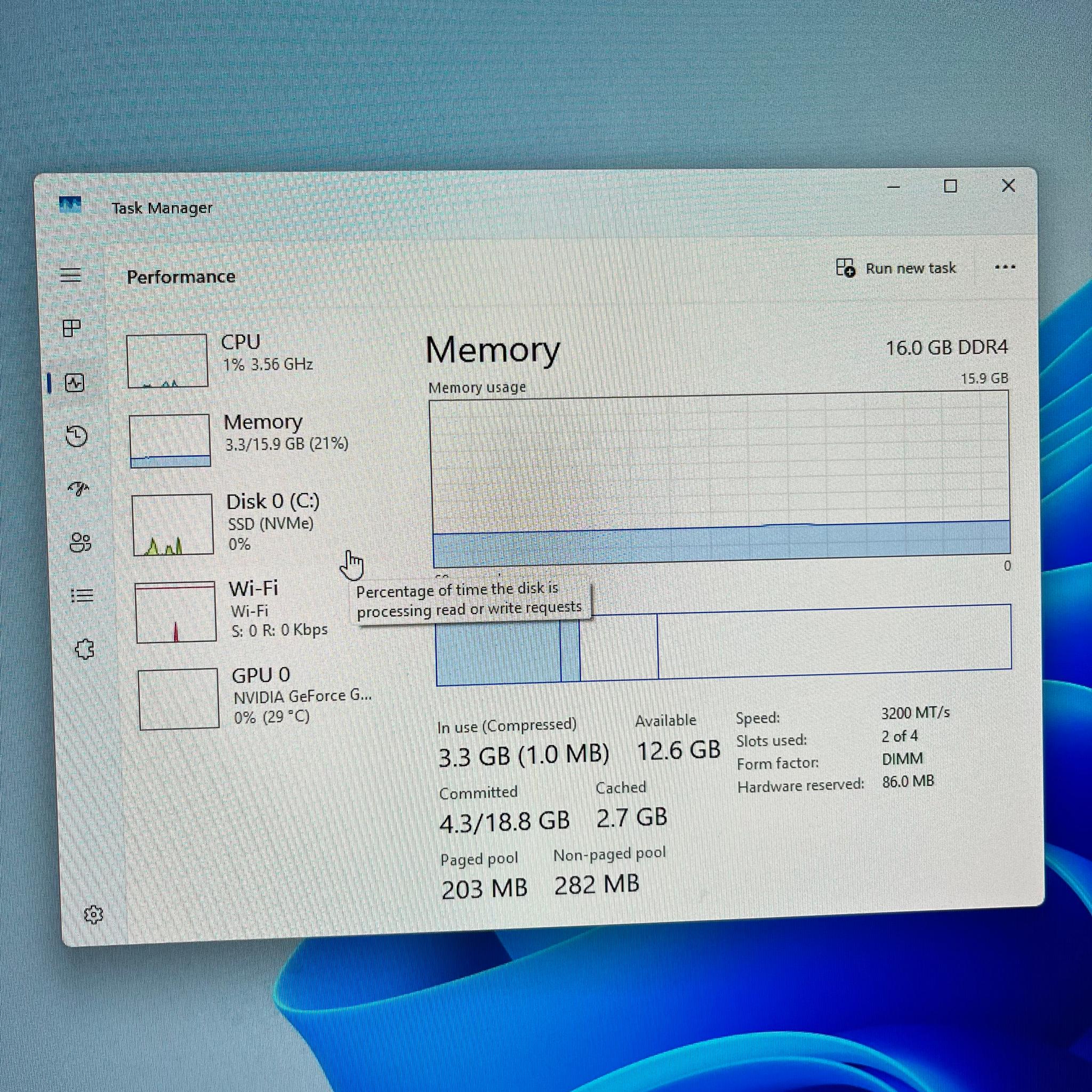
Task: Open the Details page icon
Action: click(x=83, y=596)
